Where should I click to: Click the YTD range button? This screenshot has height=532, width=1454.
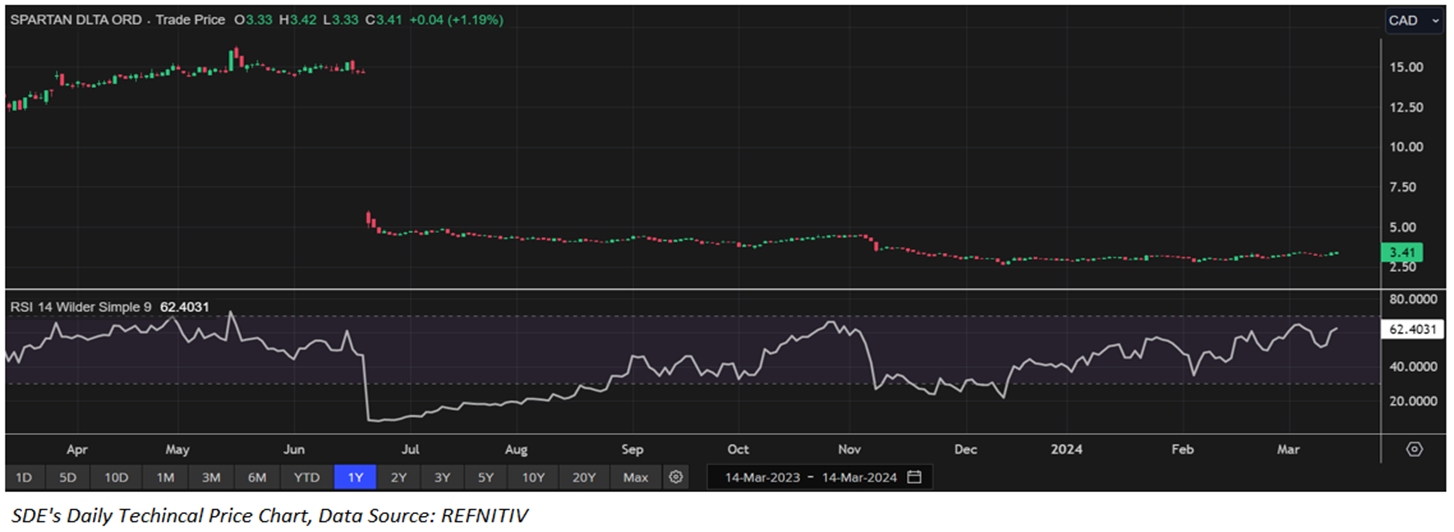tap(307, 477)
